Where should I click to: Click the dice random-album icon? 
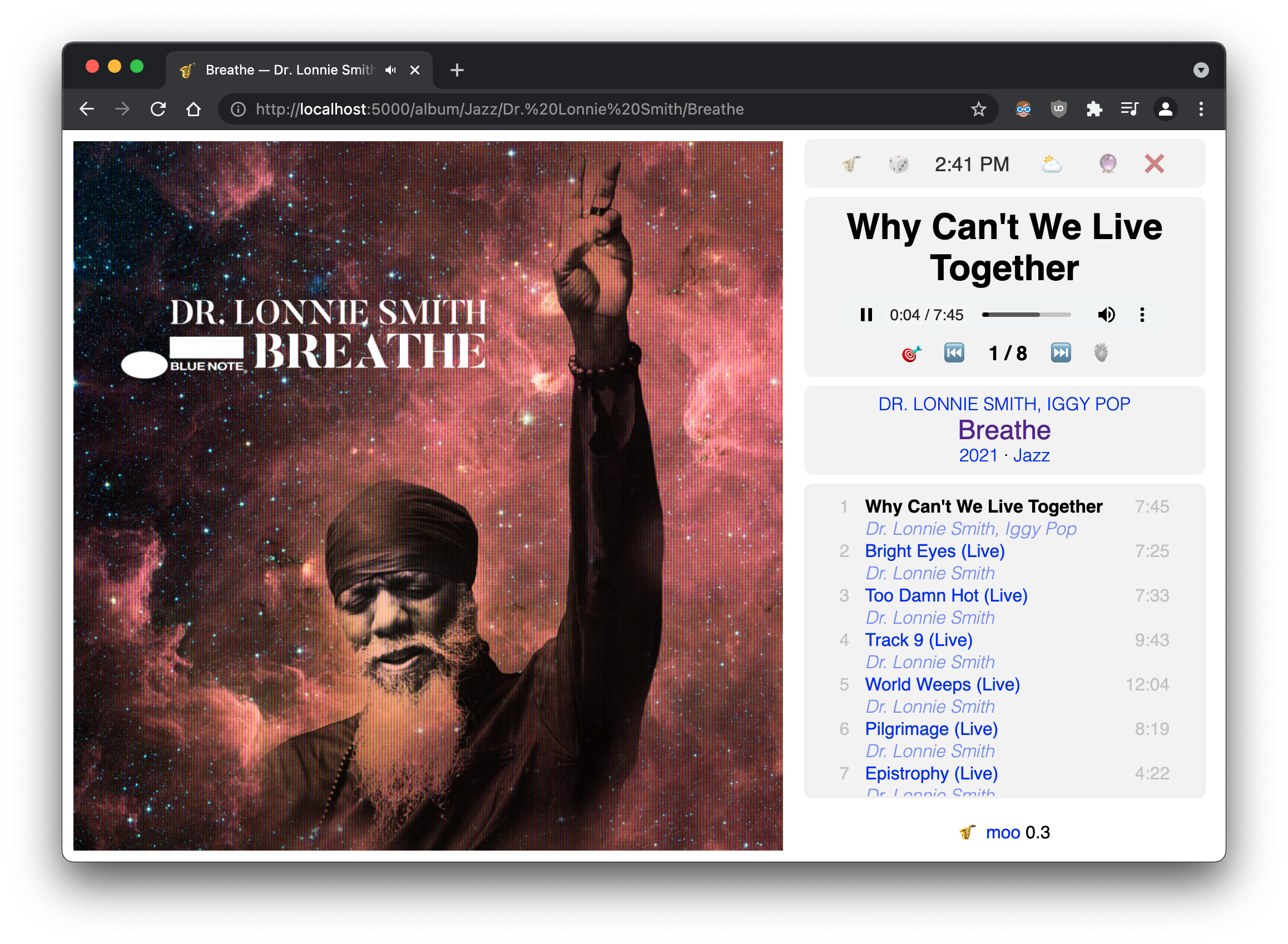coord(898,164)
